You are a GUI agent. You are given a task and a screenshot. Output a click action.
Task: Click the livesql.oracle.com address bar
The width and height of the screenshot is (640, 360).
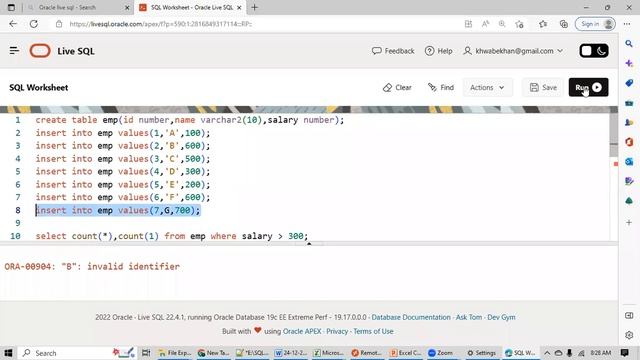tap(160, 24)
